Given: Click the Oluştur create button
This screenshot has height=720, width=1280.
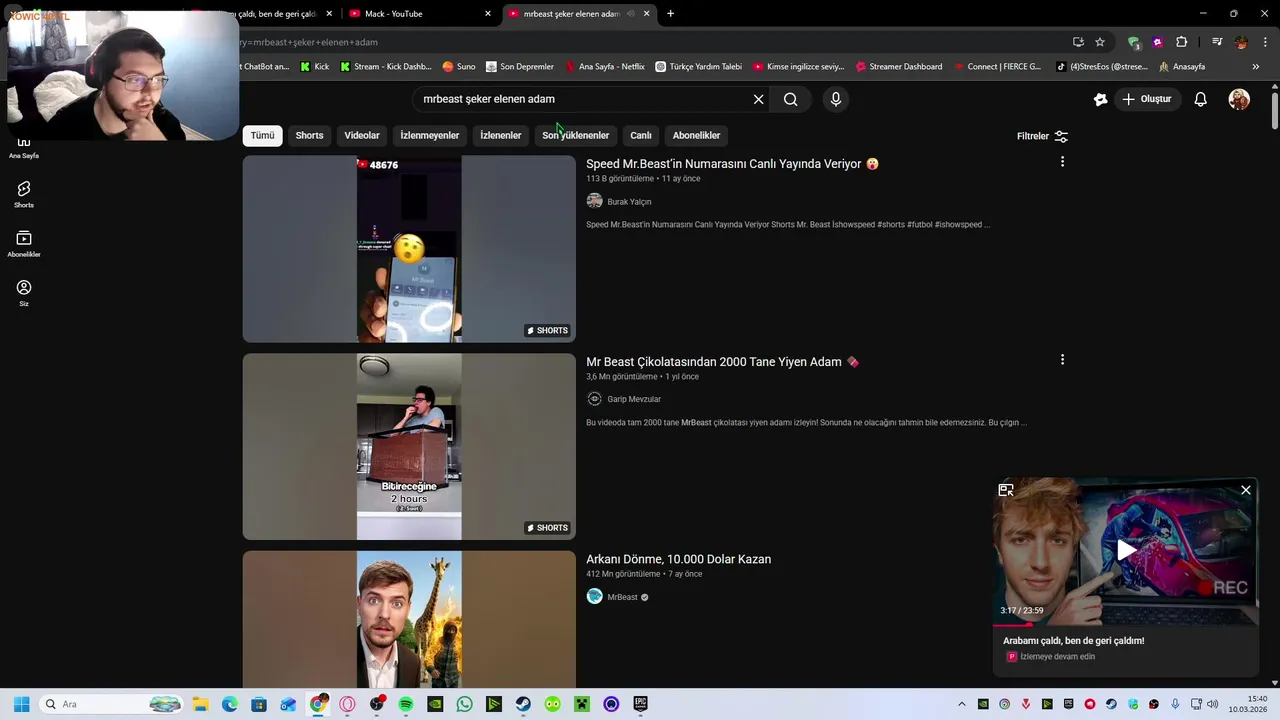Looking at the screenshot, I should tap(1146, 99).
